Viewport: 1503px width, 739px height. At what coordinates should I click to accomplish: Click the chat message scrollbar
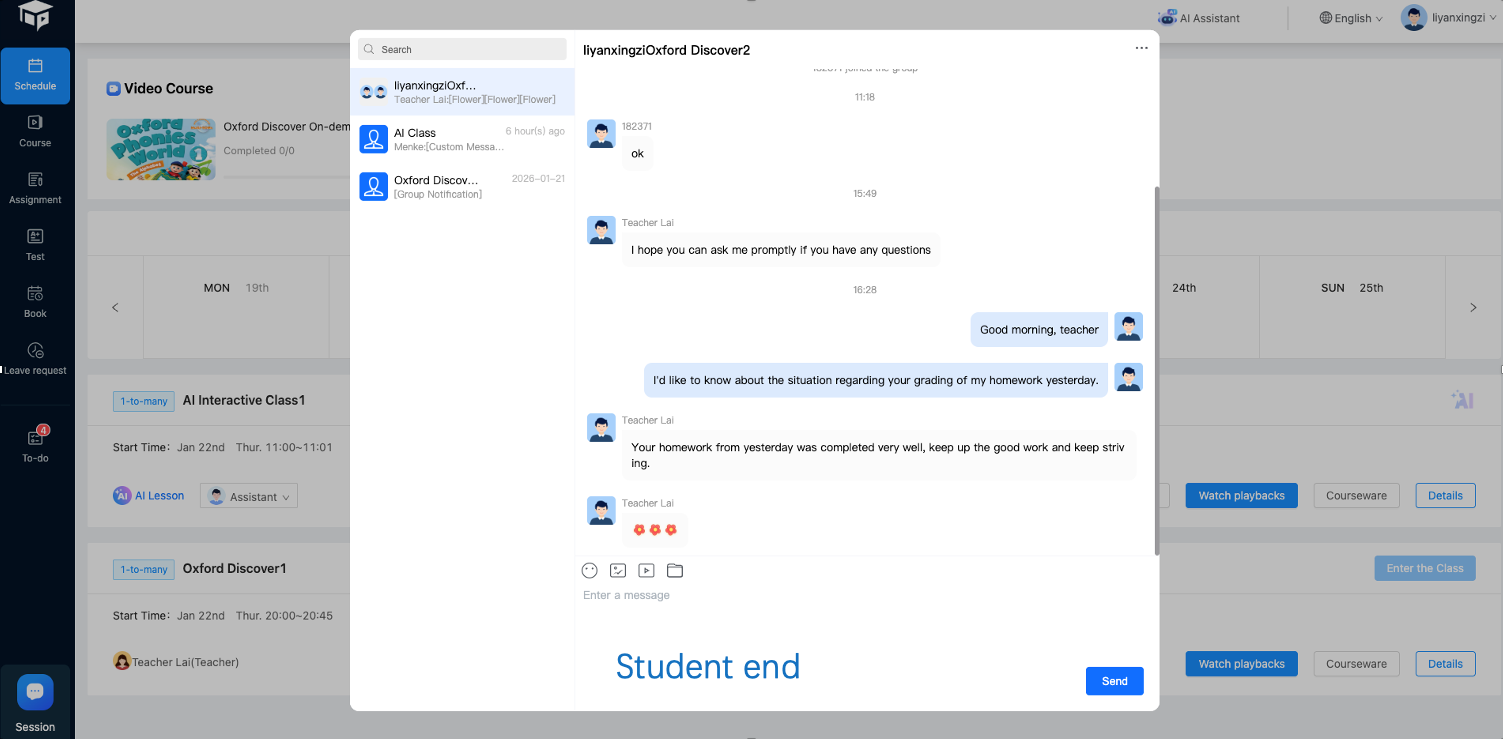click(1157, 370)
